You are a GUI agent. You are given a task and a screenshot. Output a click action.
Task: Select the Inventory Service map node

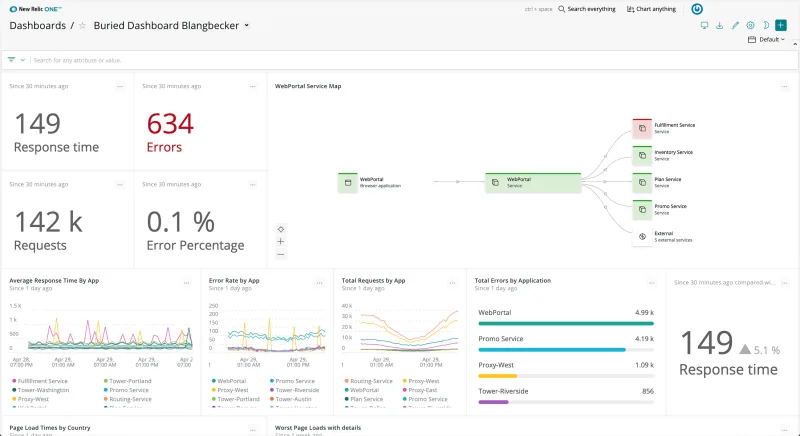tap(642, 156)
